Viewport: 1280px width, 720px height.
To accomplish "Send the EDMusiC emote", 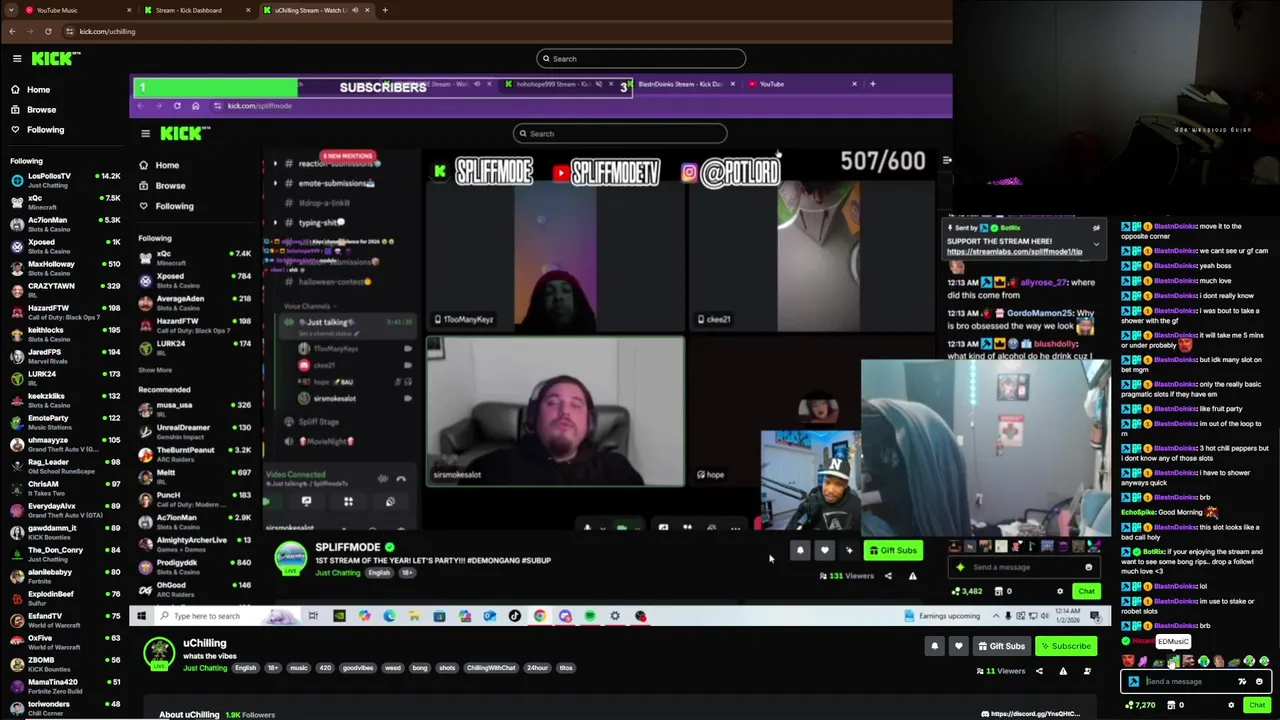I will (1173, 661).
